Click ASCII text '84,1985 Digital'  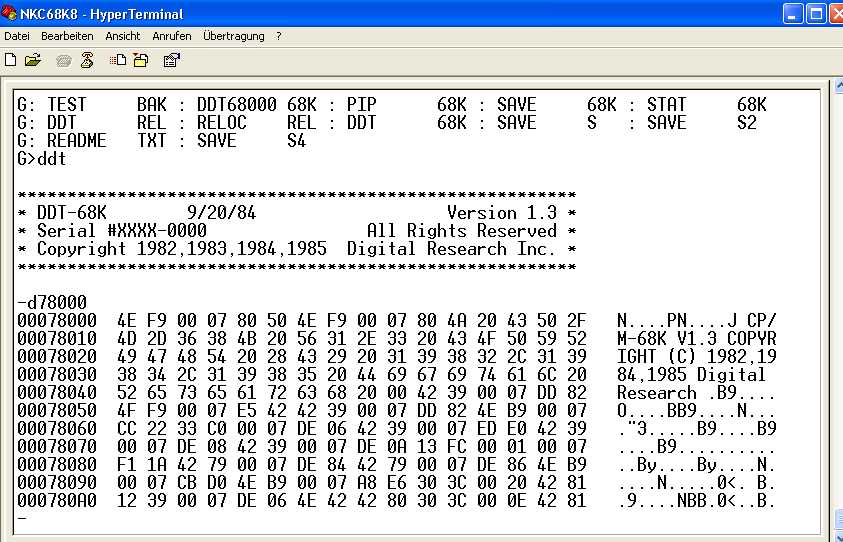[691, 375]
